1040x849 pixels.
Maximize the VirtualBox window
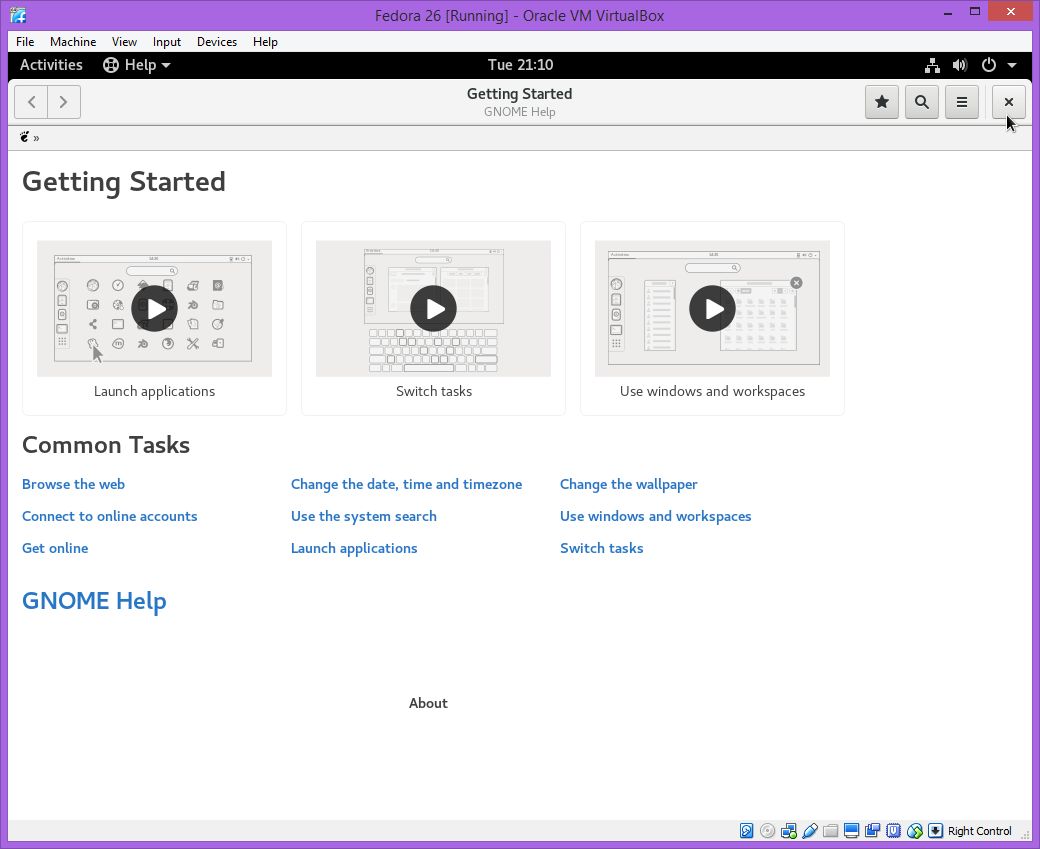click(x=974, y=11)
